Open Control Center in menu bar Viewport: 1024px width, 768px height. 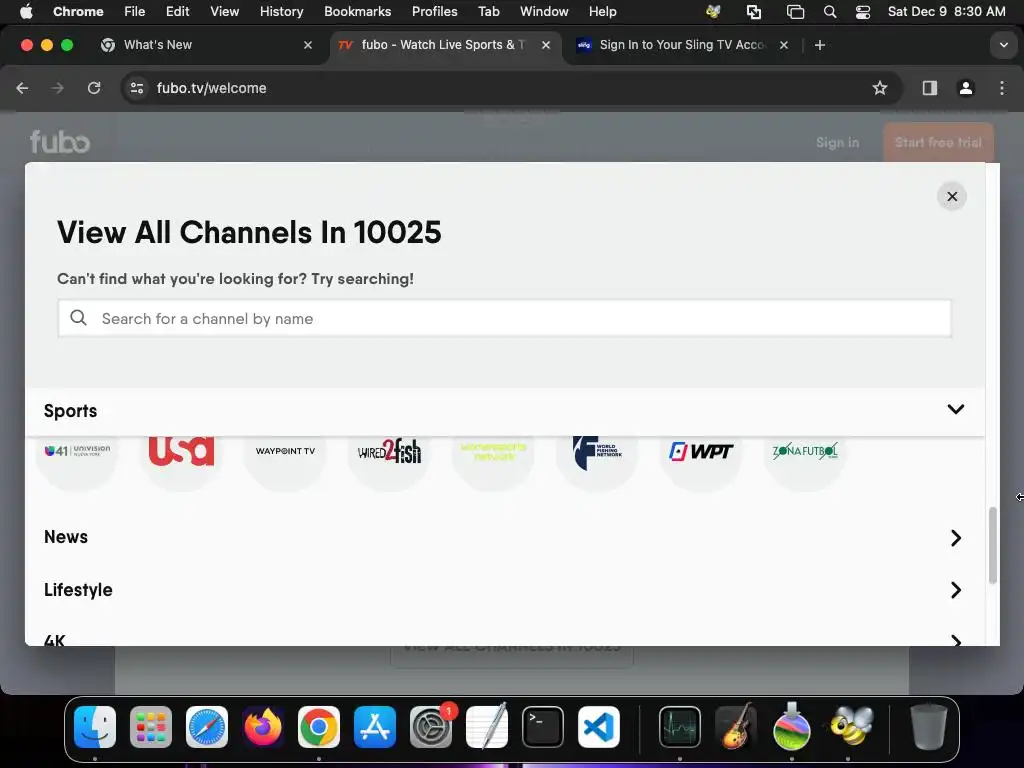point(863,12)
